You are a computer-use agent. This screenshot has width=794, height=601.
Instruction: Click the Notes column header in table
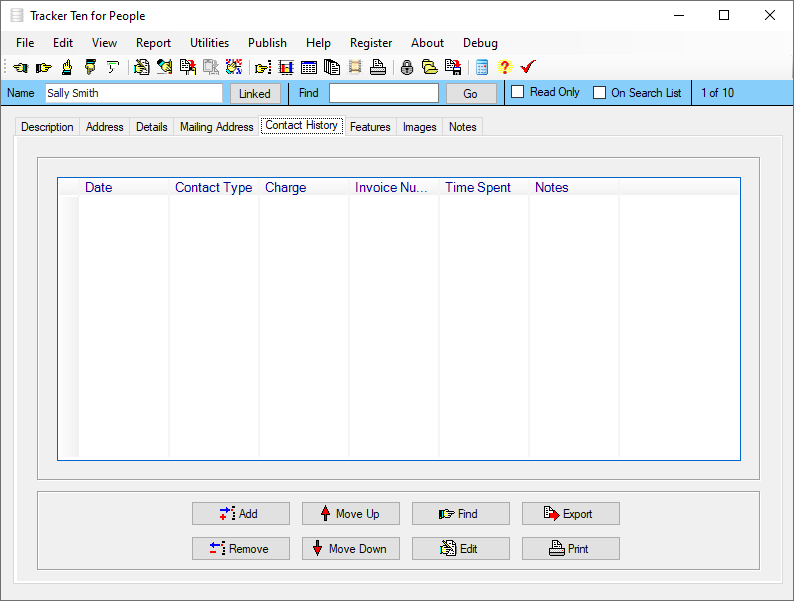pyautogui.click(x=574, y=187)
